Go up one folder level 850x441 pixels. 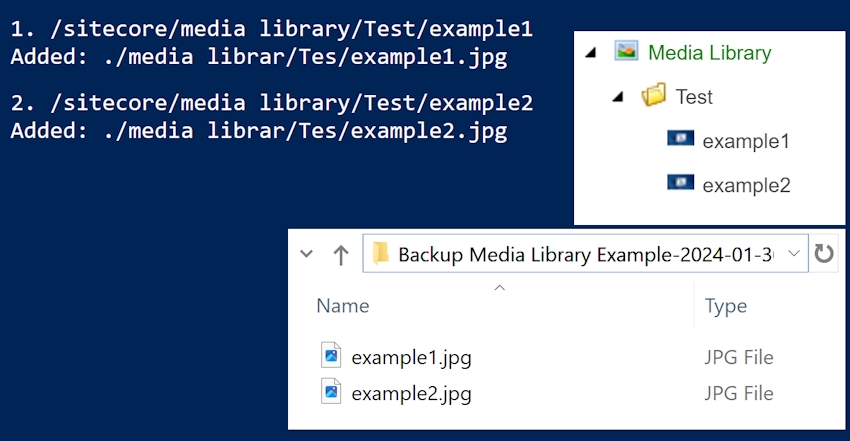pos(341,254)
